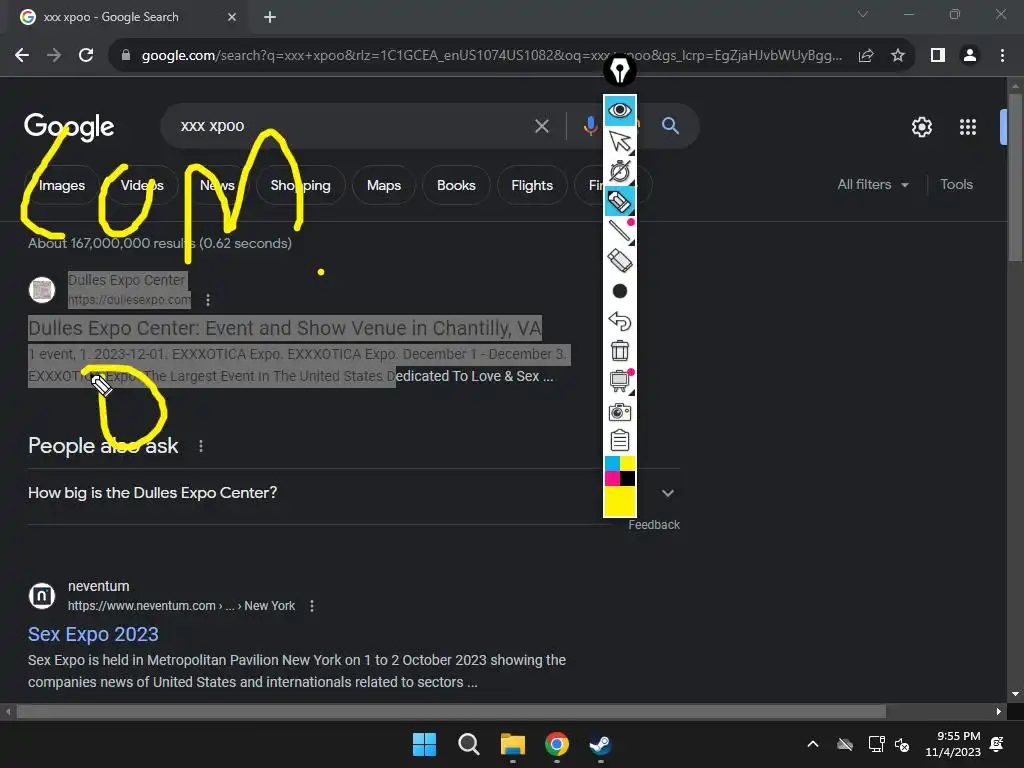Viewport: 1024px width, 768px height.
Task: Take a screenshot with the camera icon
Action: [619, 411]
